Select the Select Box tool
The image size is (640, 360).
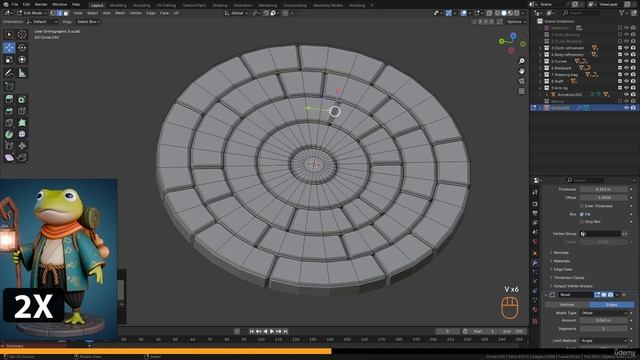point(9,35)
